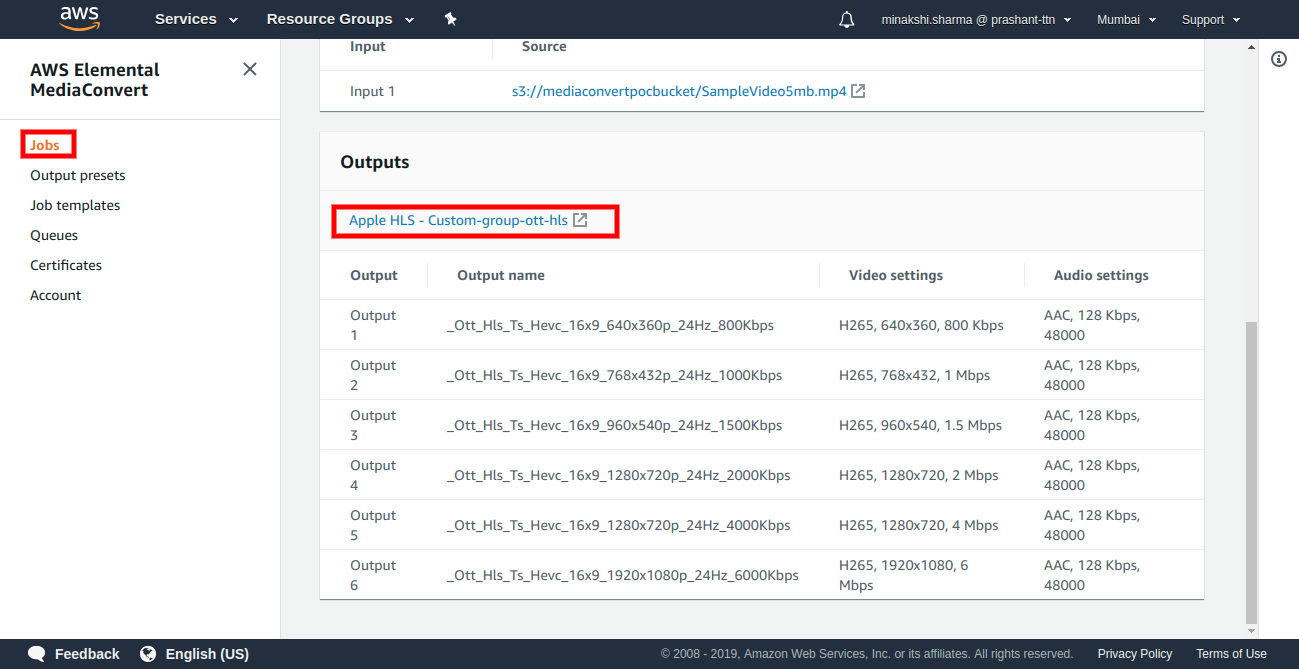Click the Feedback speech bubble icon
This screenshot has height=669, width=1299.
[37, 654]
